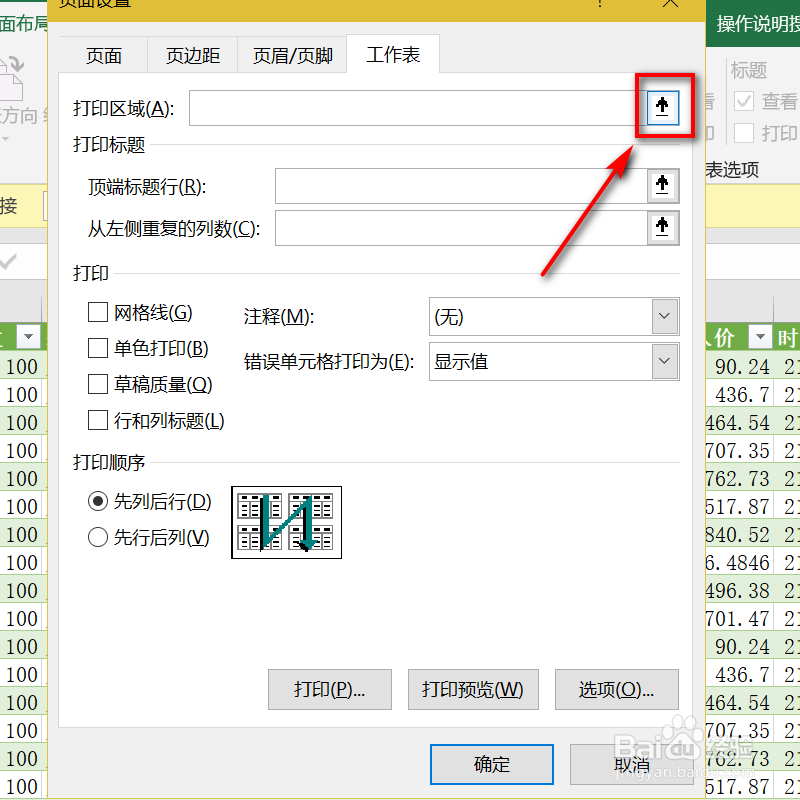Open 打印预览 from the dialog

point(473,689)
